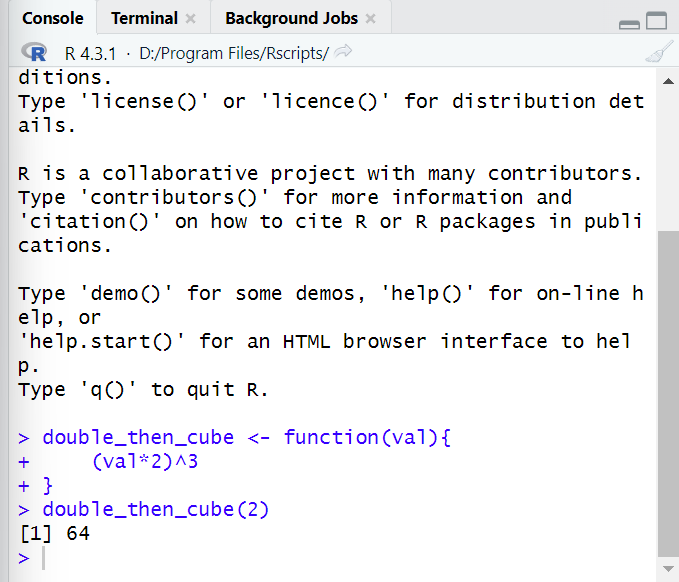Close the Background Jobs tab
Viewport: 679px width, 582px height.
click(370, 19)
